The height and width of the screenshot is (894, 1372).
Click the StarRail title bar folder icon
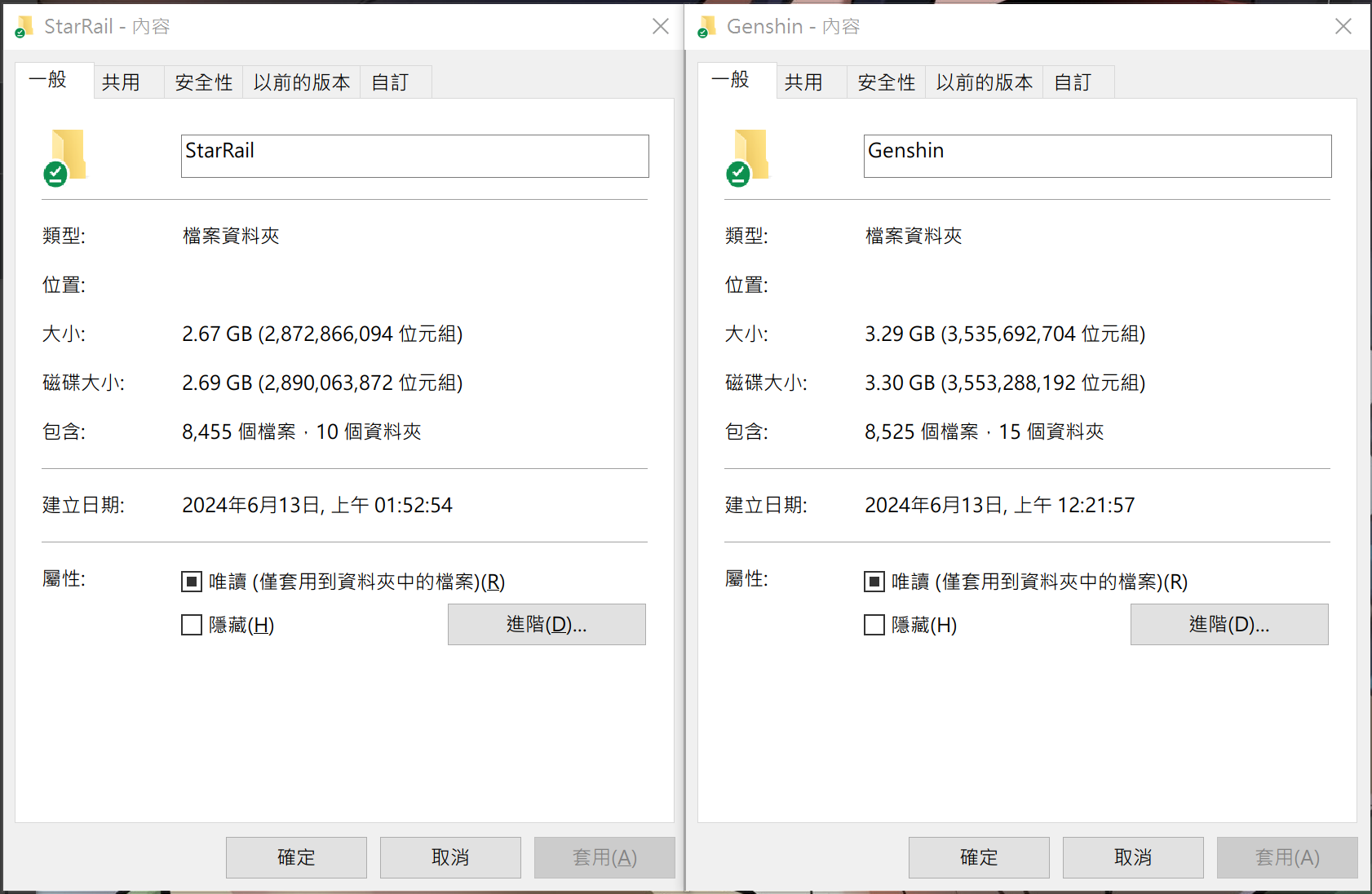point(24,27)
